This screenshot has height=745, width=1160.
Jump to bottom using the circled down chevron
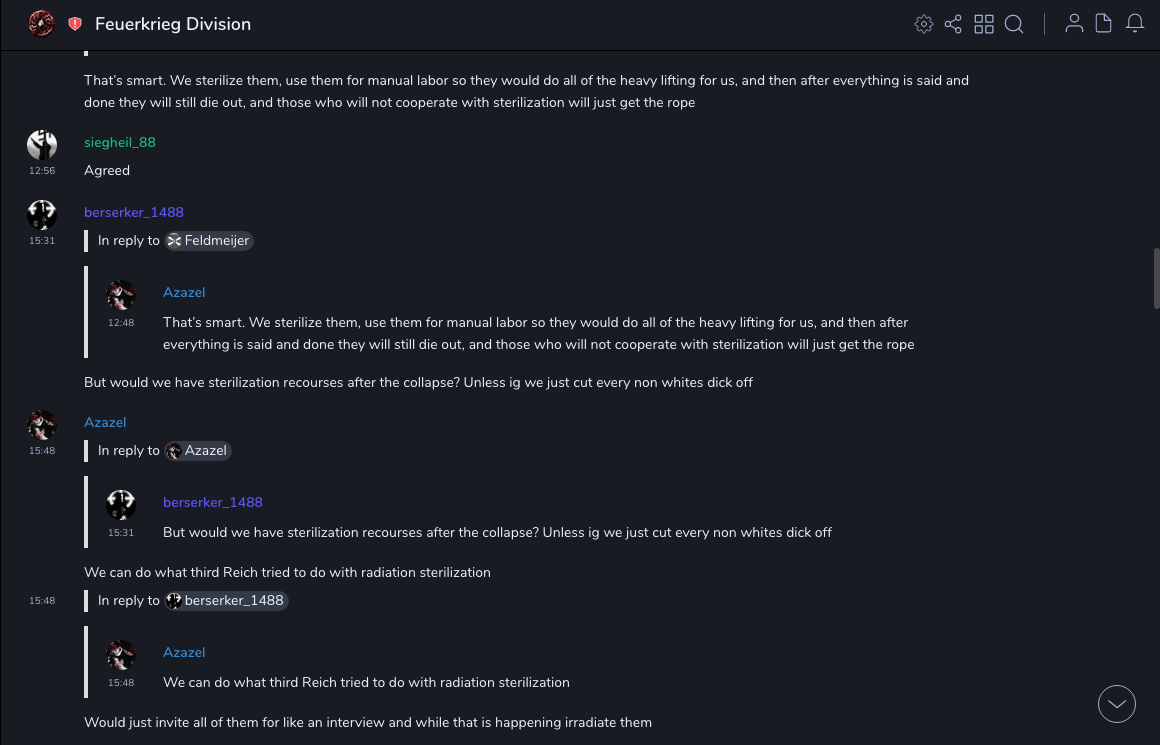click(1117, 704)
